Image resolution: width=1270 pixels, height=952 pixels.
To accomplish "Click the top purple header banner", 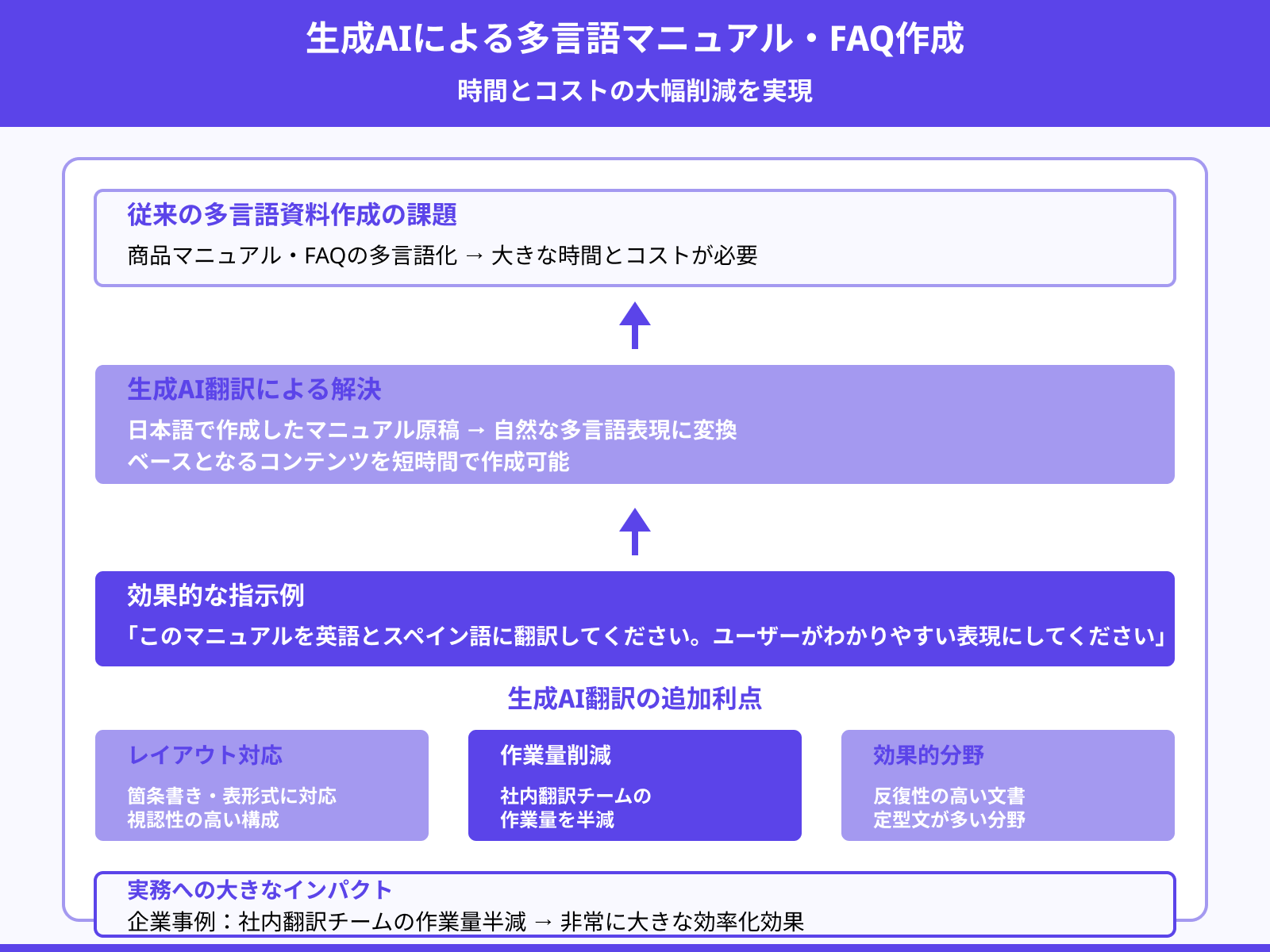I will (635, 63).
